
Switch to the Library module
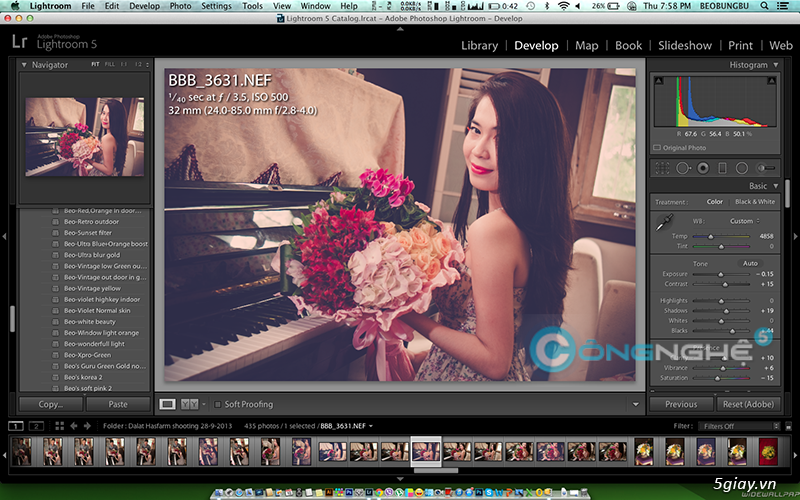point(479,45)
